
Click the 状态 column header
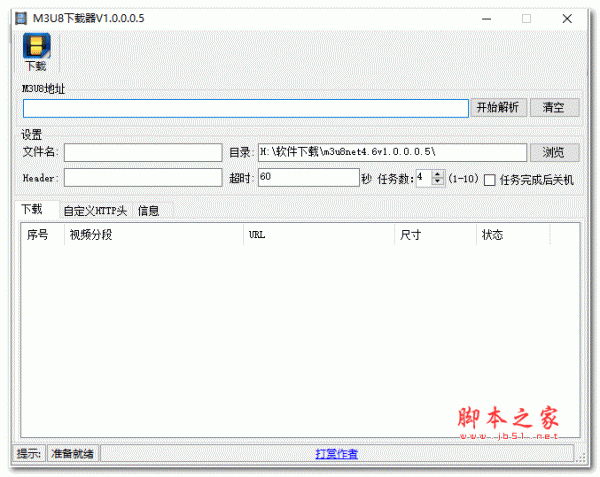click(x=513, y=234)
